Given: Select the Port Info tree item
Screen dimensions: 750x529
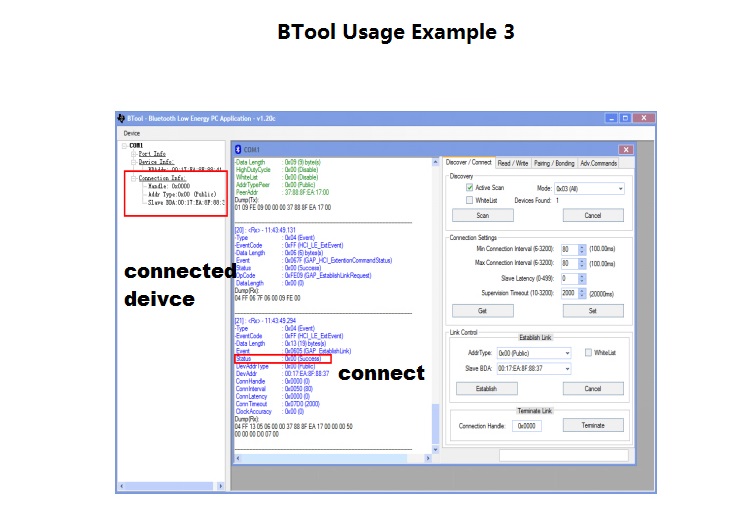Looking at the screenshot, I should point(152,154).
